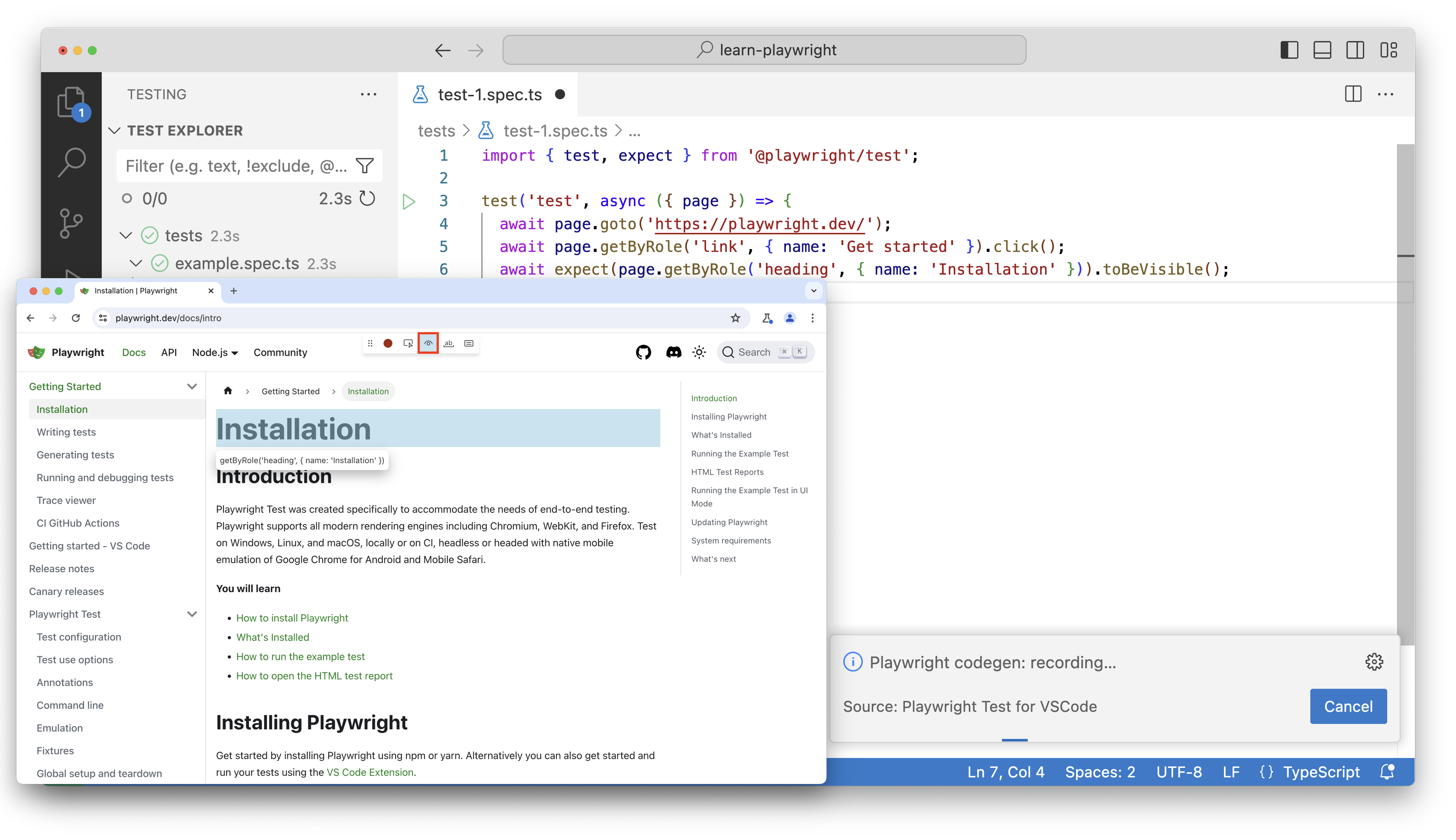Viewport: 1456px width, 840px height.
Task: Click the Pick locator toolbar icon
Action: 408,343
